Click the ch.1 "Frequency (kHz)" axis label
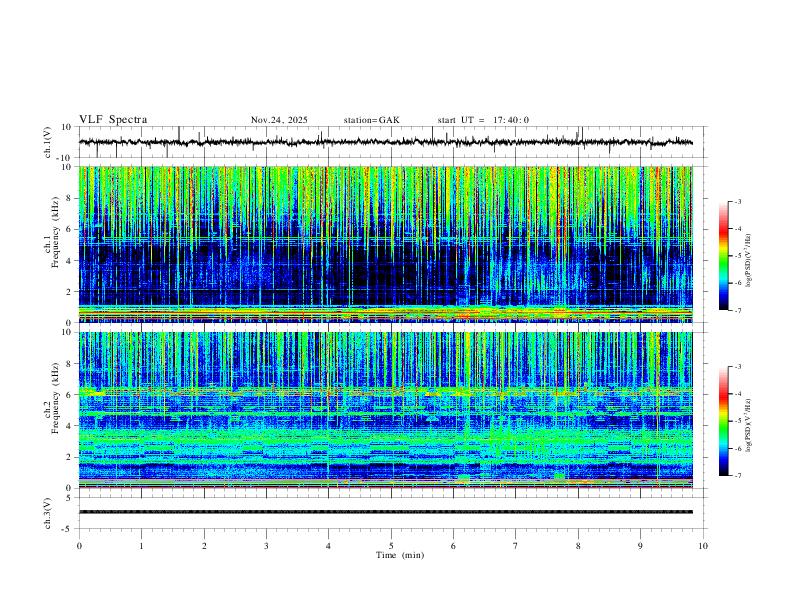Screen dimensions: 792x612 [x=53, y=233]
